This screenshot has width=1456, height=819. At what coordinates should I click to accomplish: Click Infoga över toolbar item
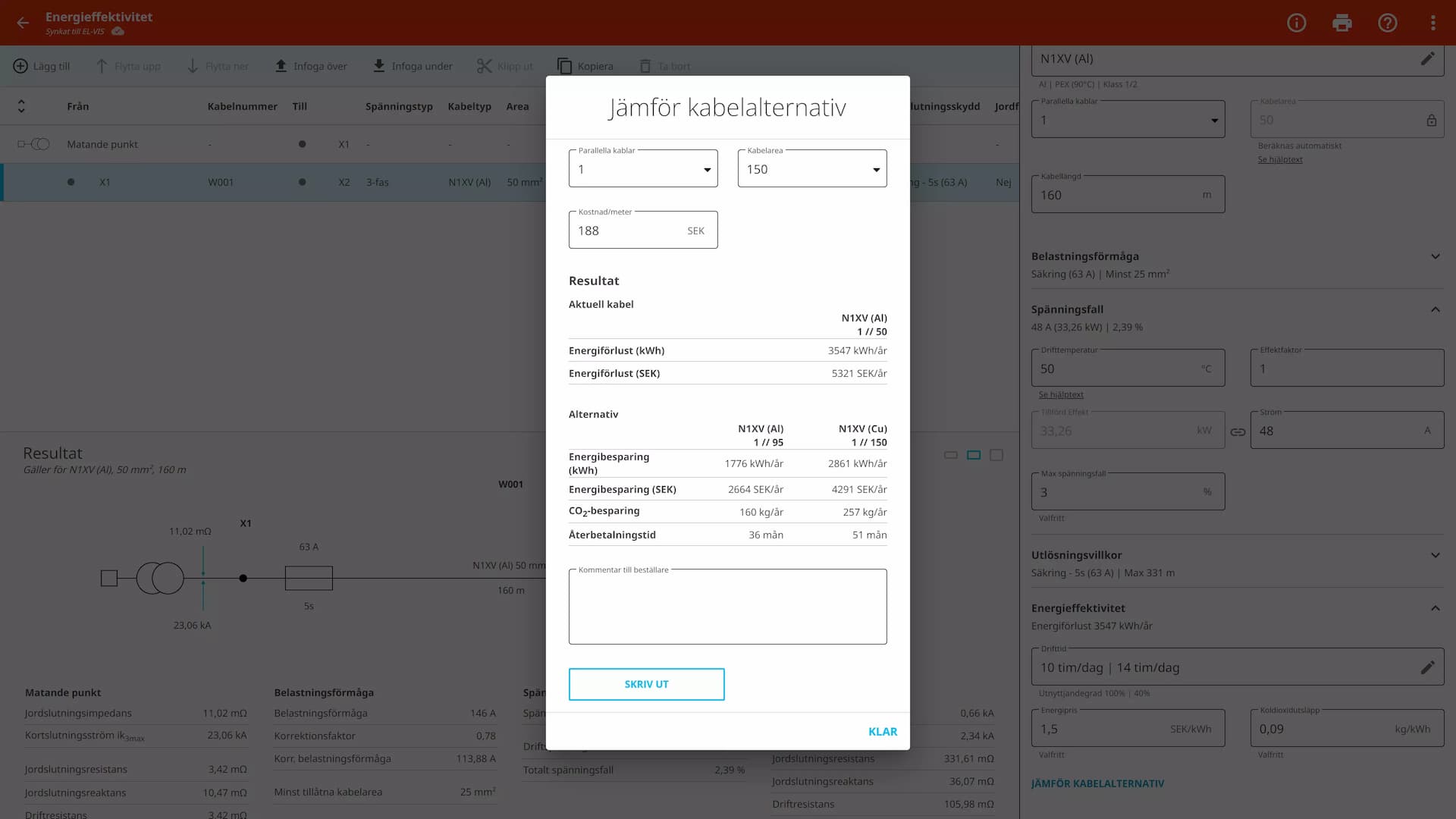pyautogui.click(x=311, y=66)
